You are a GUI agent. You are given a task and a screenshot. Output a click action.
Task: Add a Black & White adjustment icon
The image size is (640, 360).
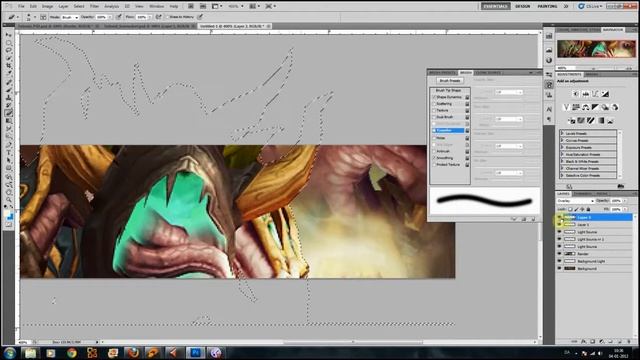596,107
